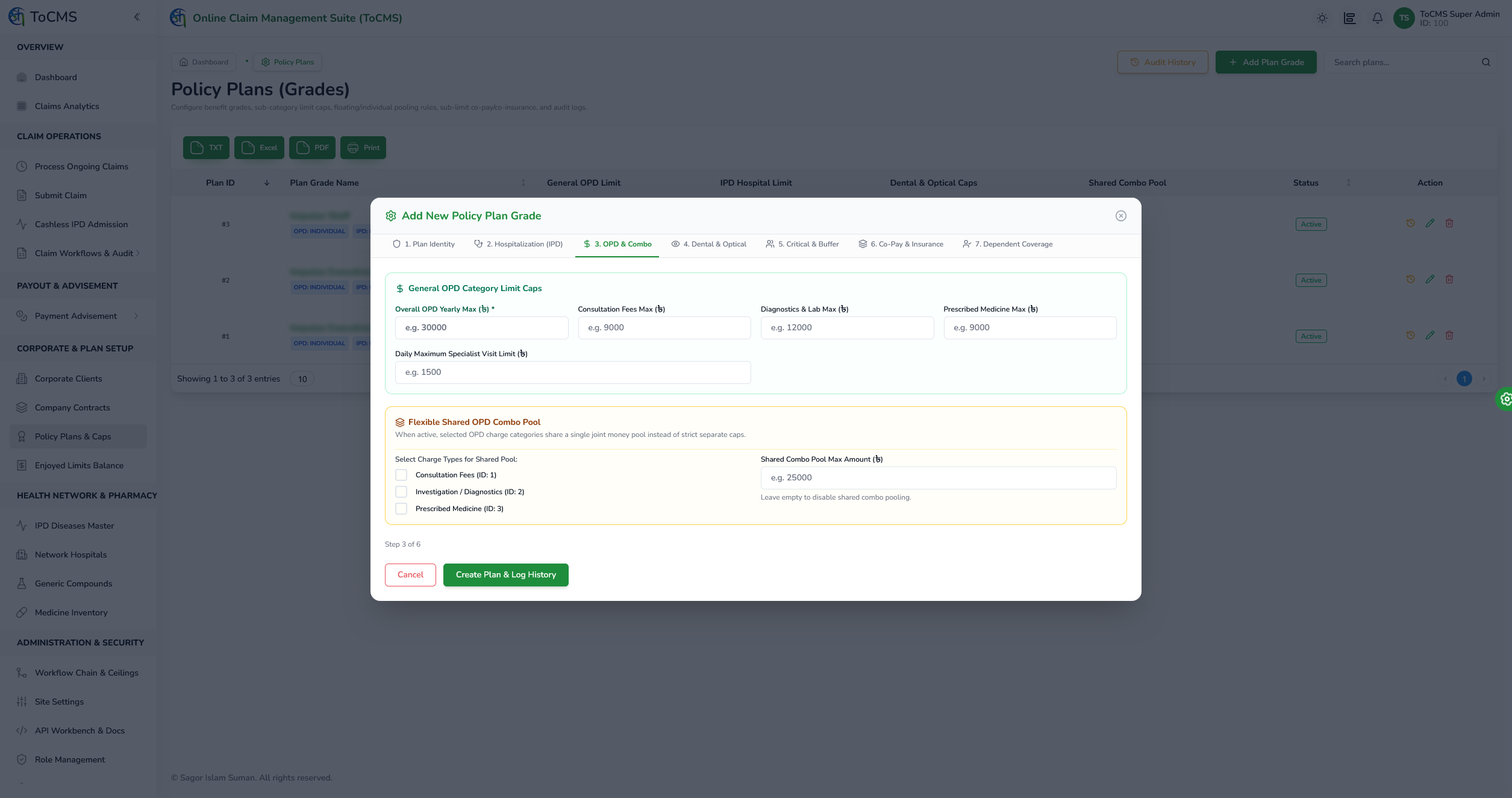This screenshot has height=798, width=1512.
Task: Collapse the sidebar with double-chevron icon
Action: tap(137, 17)
